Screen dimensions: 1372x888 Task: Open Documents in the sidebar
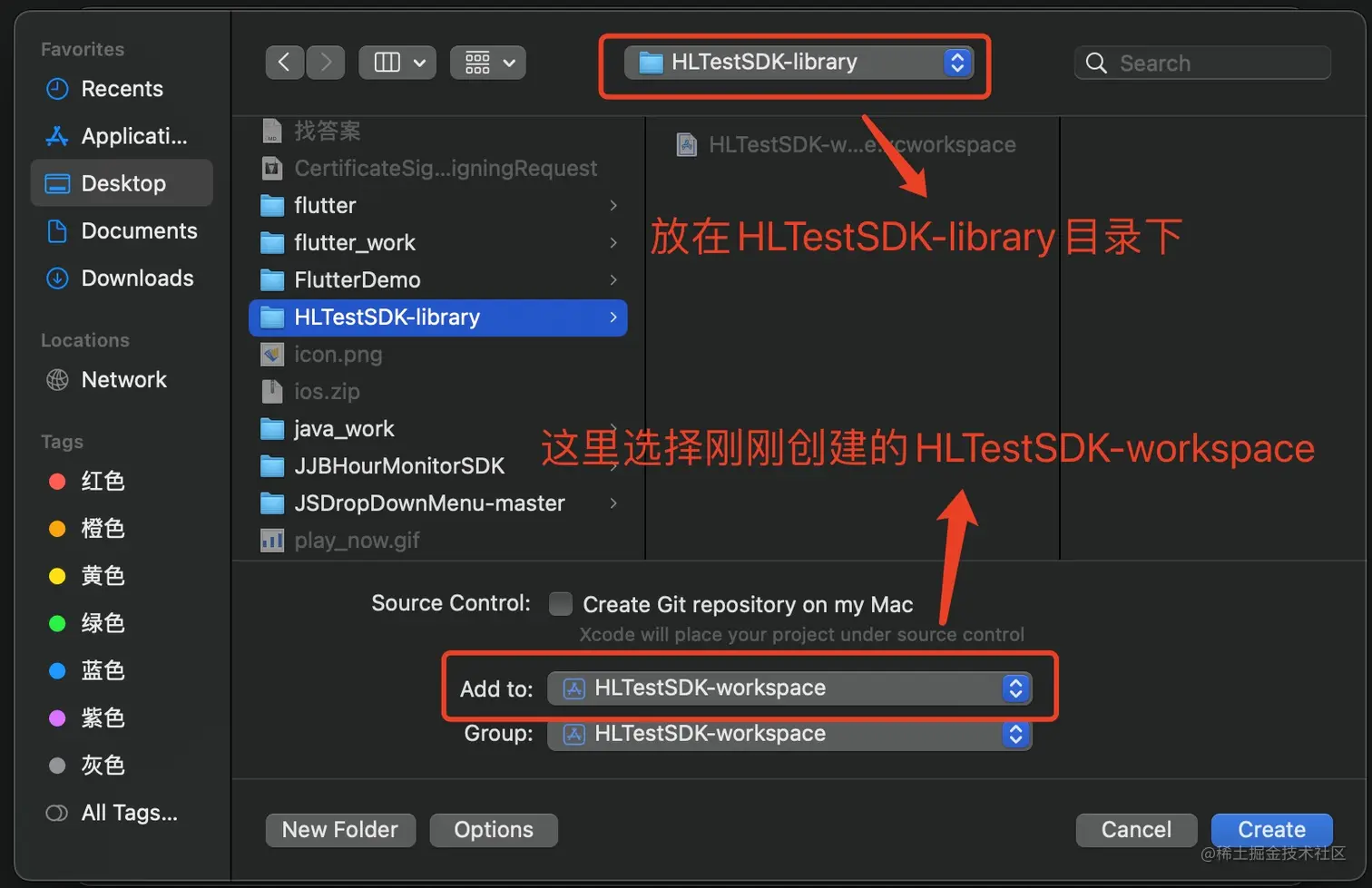pos(122,230)
